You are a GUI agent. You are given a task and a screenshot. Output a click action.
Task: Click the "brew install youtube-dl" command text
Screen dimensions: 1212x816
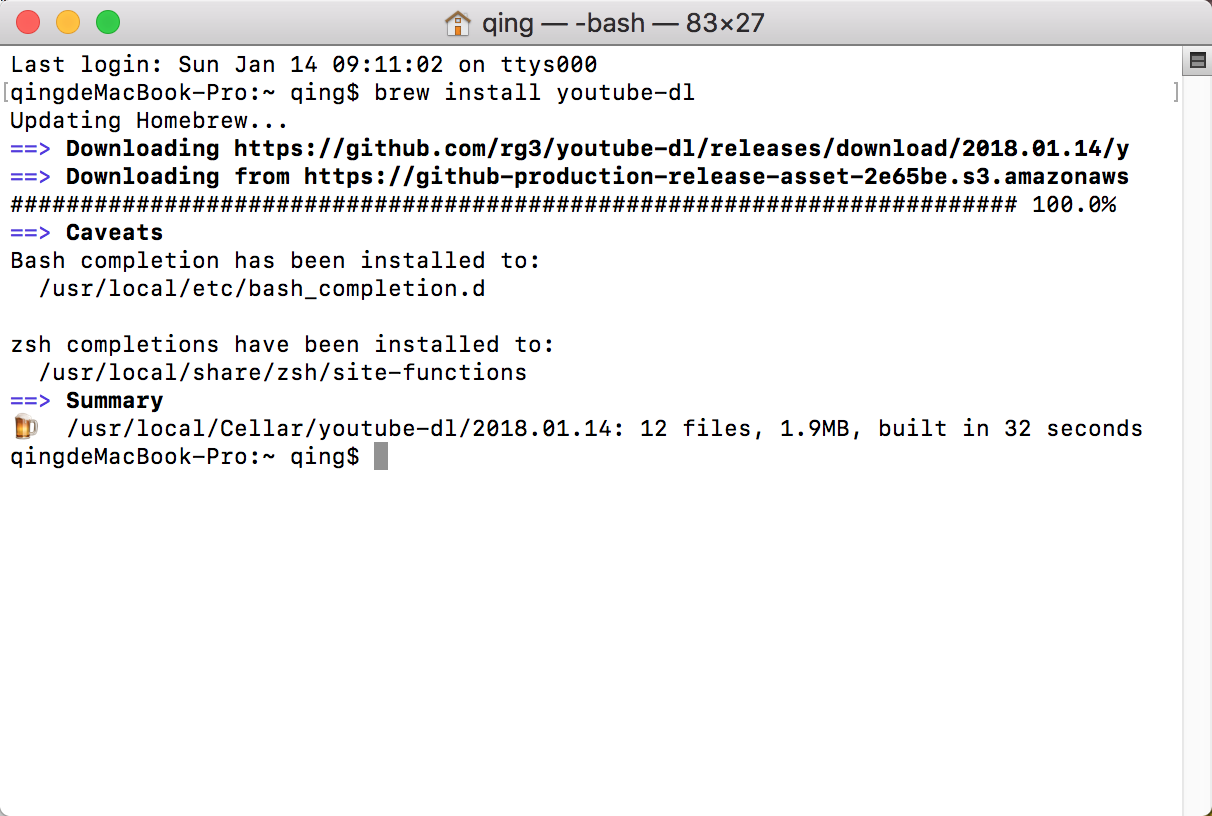(534, 93)
